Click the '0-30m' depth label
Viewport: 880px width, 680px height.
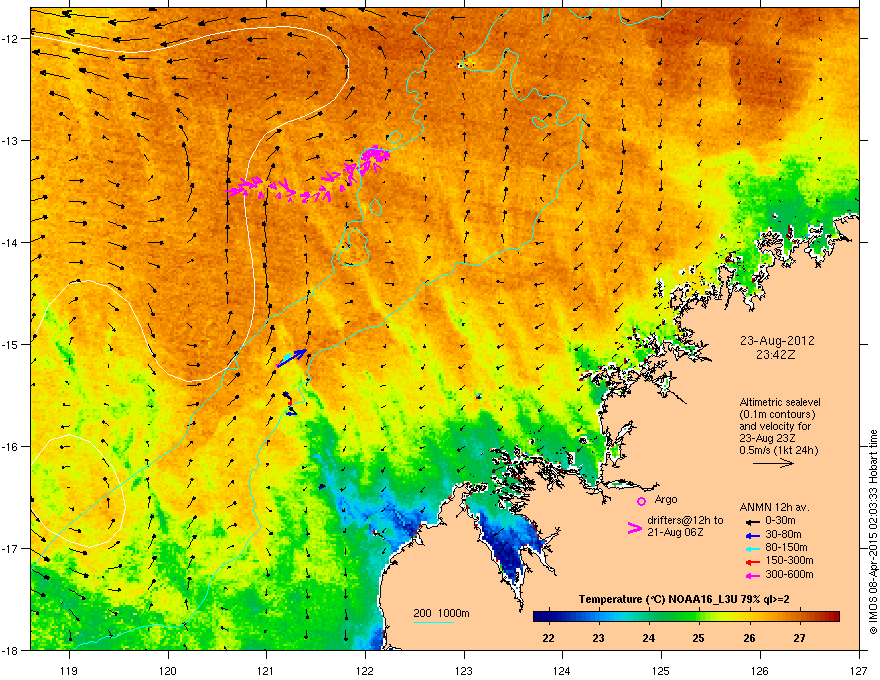click(780, 521)
